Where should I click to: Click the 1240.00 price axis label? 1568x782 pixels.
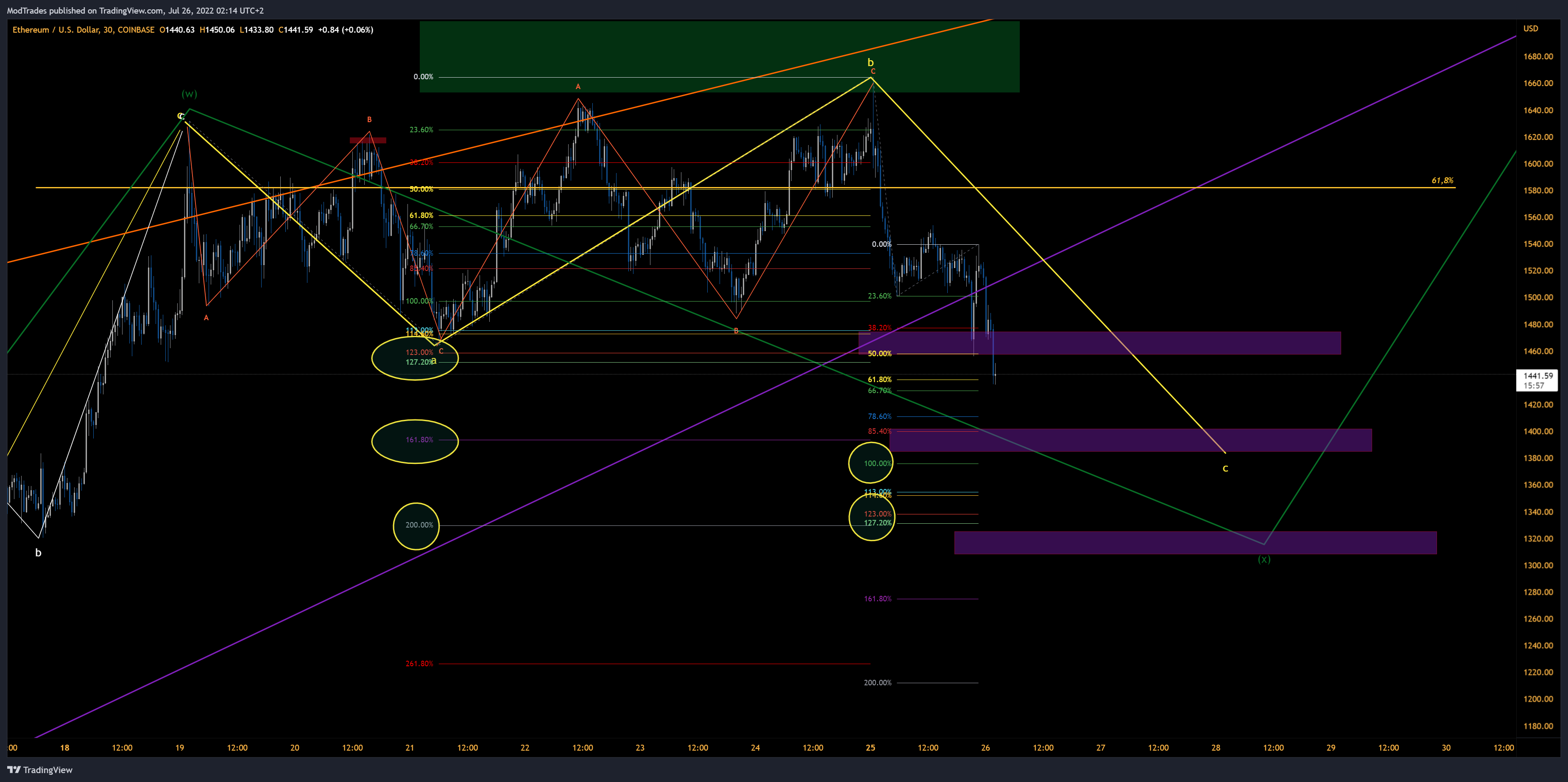pyautogui.click(x=1538, y=646)
